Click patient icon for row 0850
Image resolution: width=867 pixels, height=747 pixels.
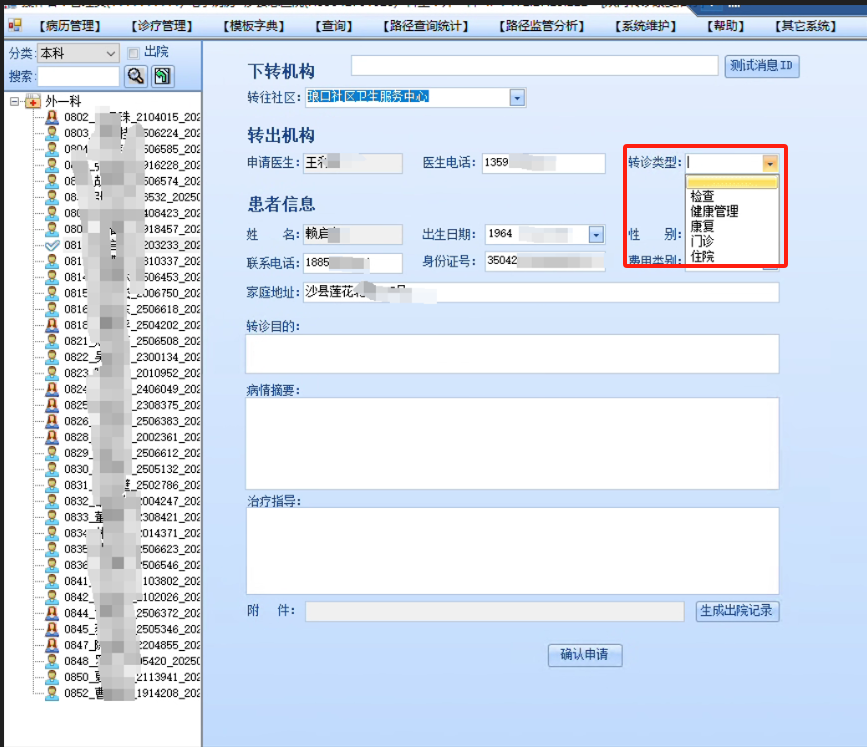pyautogui.click(x=52, y=677)
